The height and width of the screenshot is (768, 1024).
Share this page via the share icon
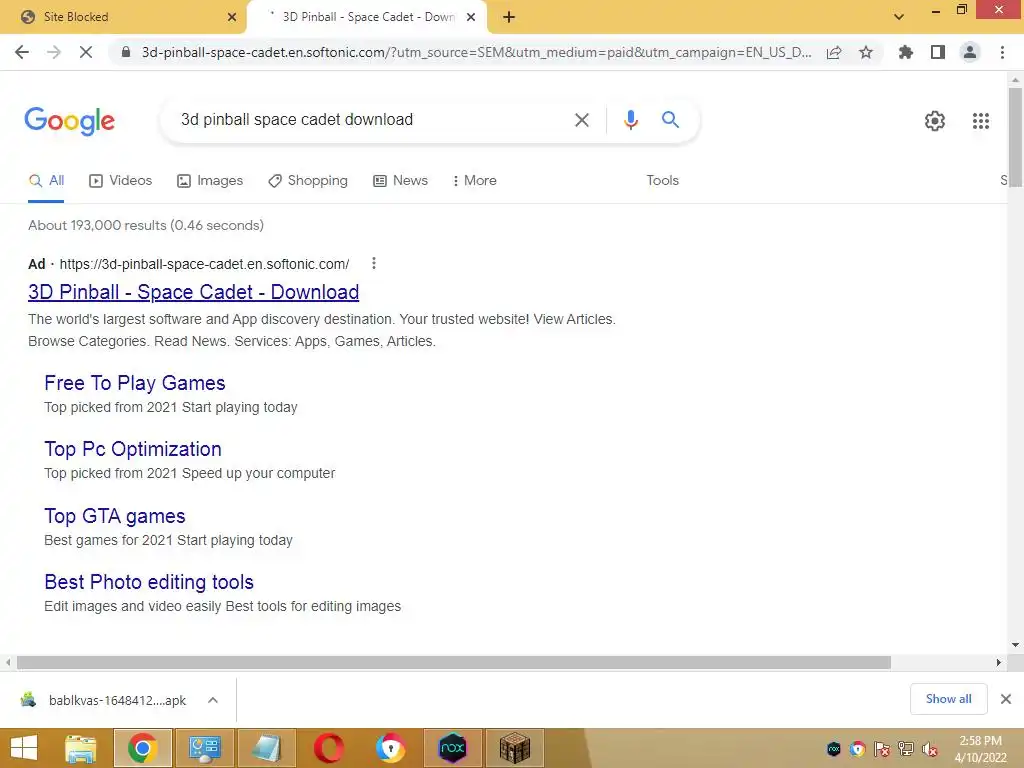tap(834, 52)
